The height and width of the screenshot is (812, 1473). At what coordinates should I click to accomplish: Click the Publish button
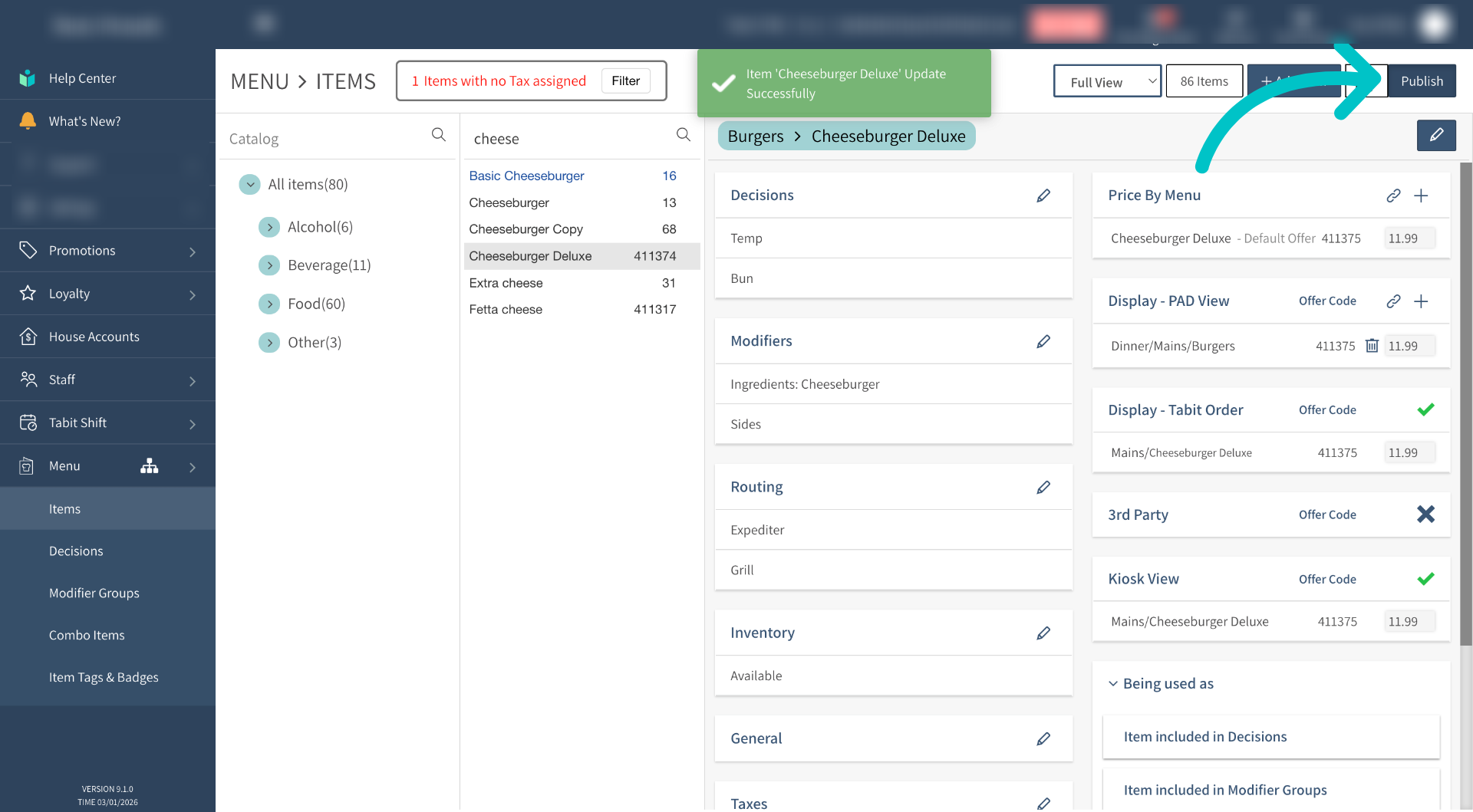[1422, 81]
